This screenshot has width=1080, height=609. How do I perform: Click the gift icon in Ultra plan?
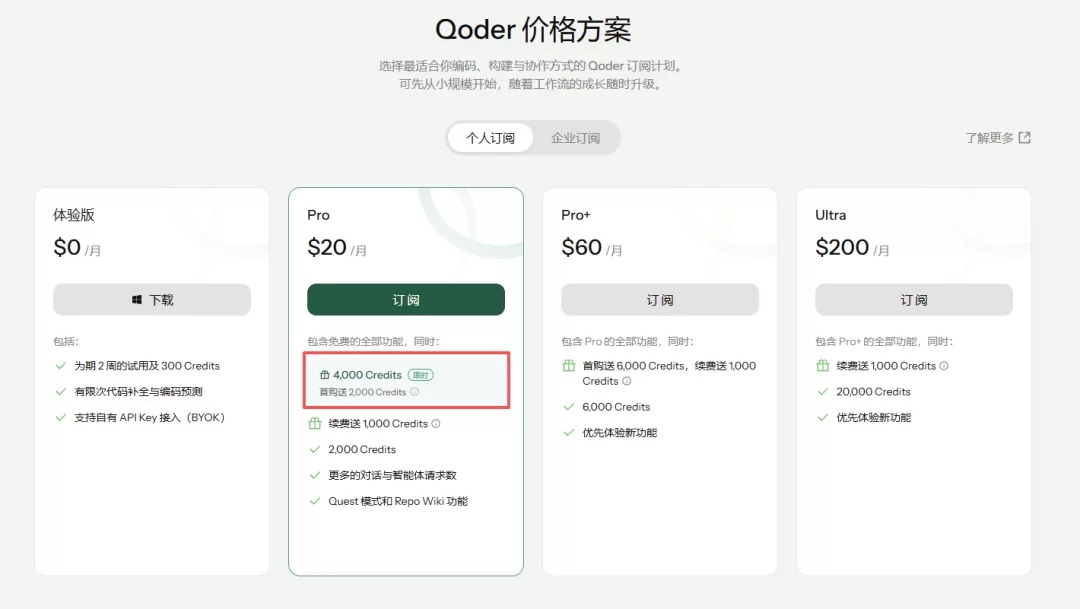pyautogui.click(x=823, y=366)
